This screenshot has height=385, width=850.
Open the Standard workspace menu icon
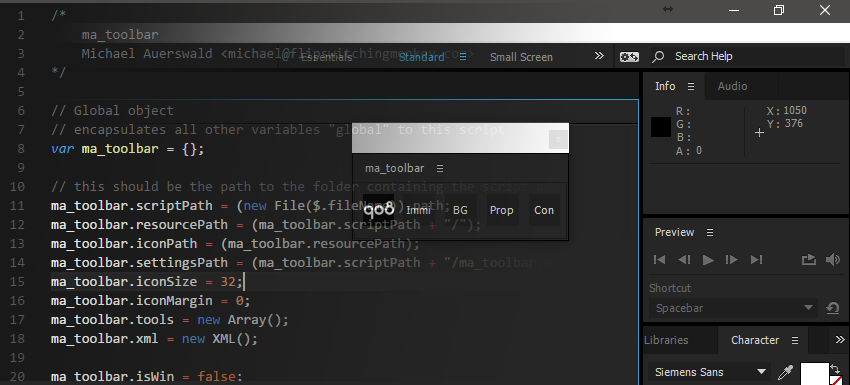click(x=463, y=56)
